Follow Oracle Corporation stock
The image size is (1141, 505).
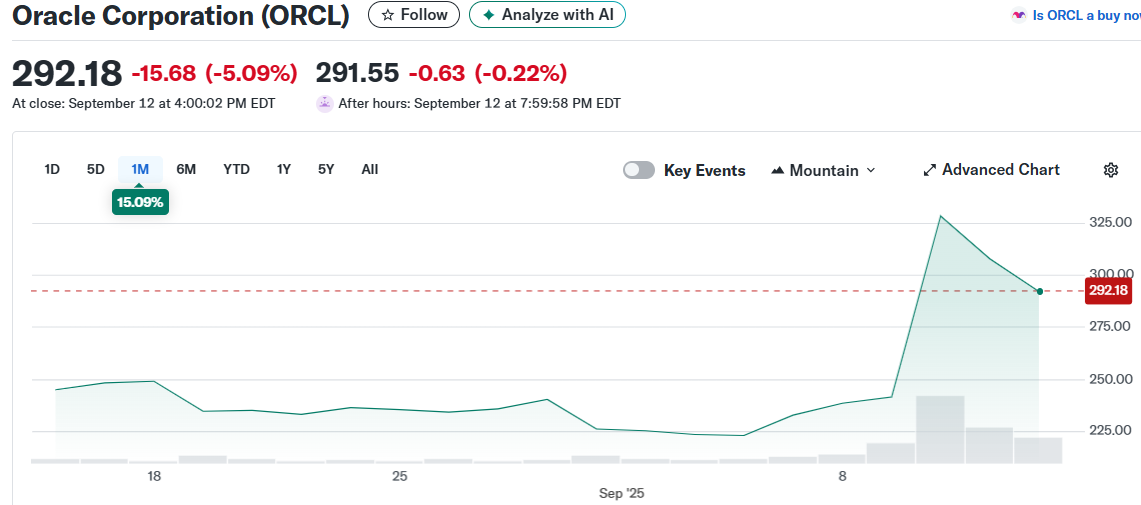tap(414, 15)
